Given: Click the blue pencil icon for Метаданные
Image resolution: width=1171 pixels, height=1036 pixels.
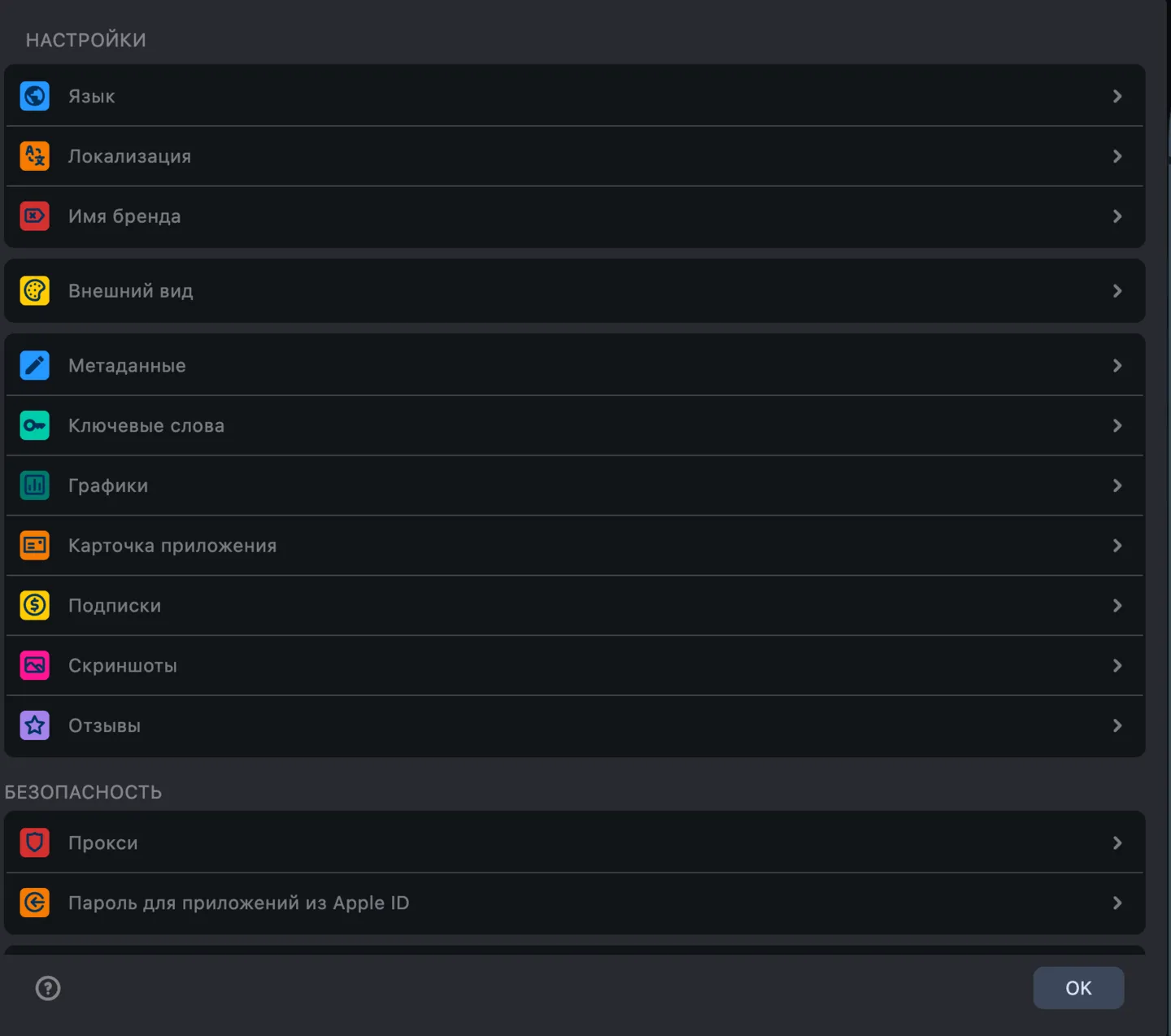Looking at the screenshot, I should 34,366.
